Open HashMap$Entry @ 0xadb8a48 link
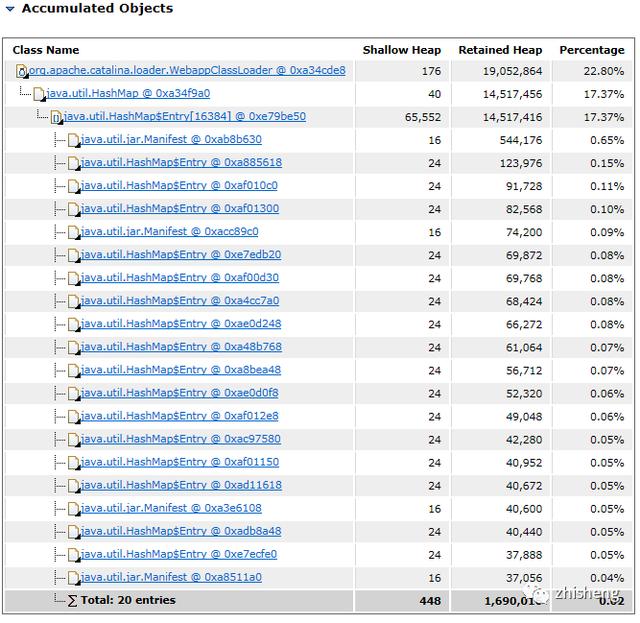640x623 pixels. pyautogui.click(x=181, y=532)
